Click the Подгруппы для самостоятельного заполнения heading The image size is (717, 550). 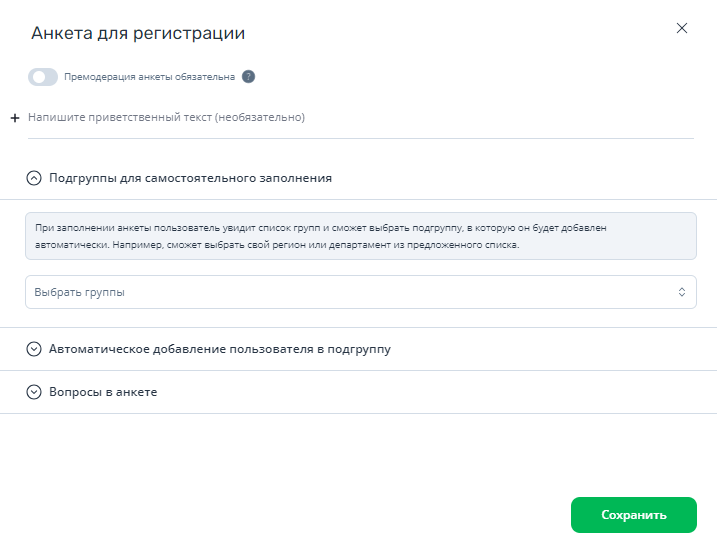190,178
